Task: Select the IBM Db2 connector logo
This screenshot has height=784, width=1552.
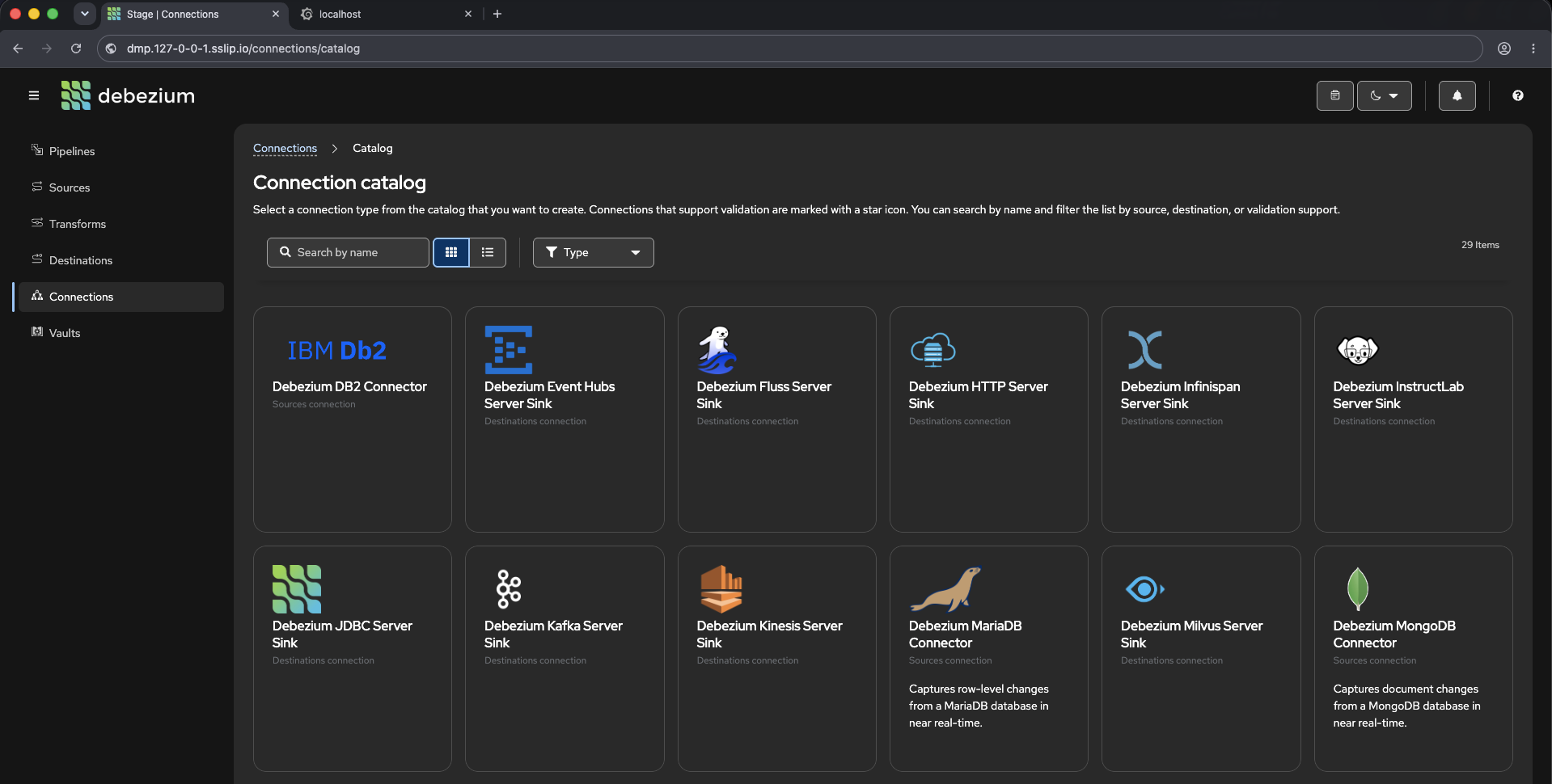Action: [336, 350]
